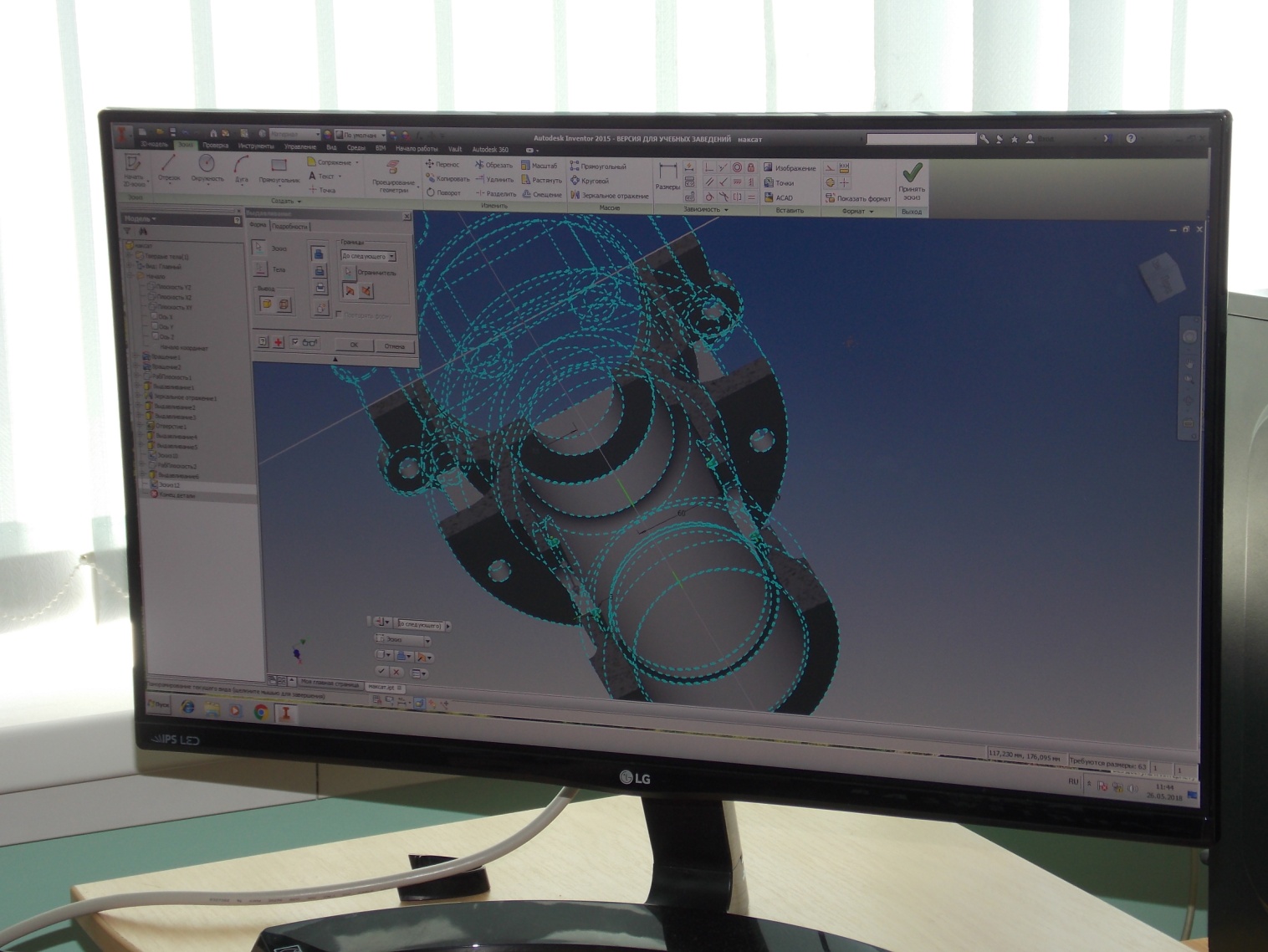Click Круговой circular pattern tool
This screenshot has height=952, width=1268.
[590, 181]
